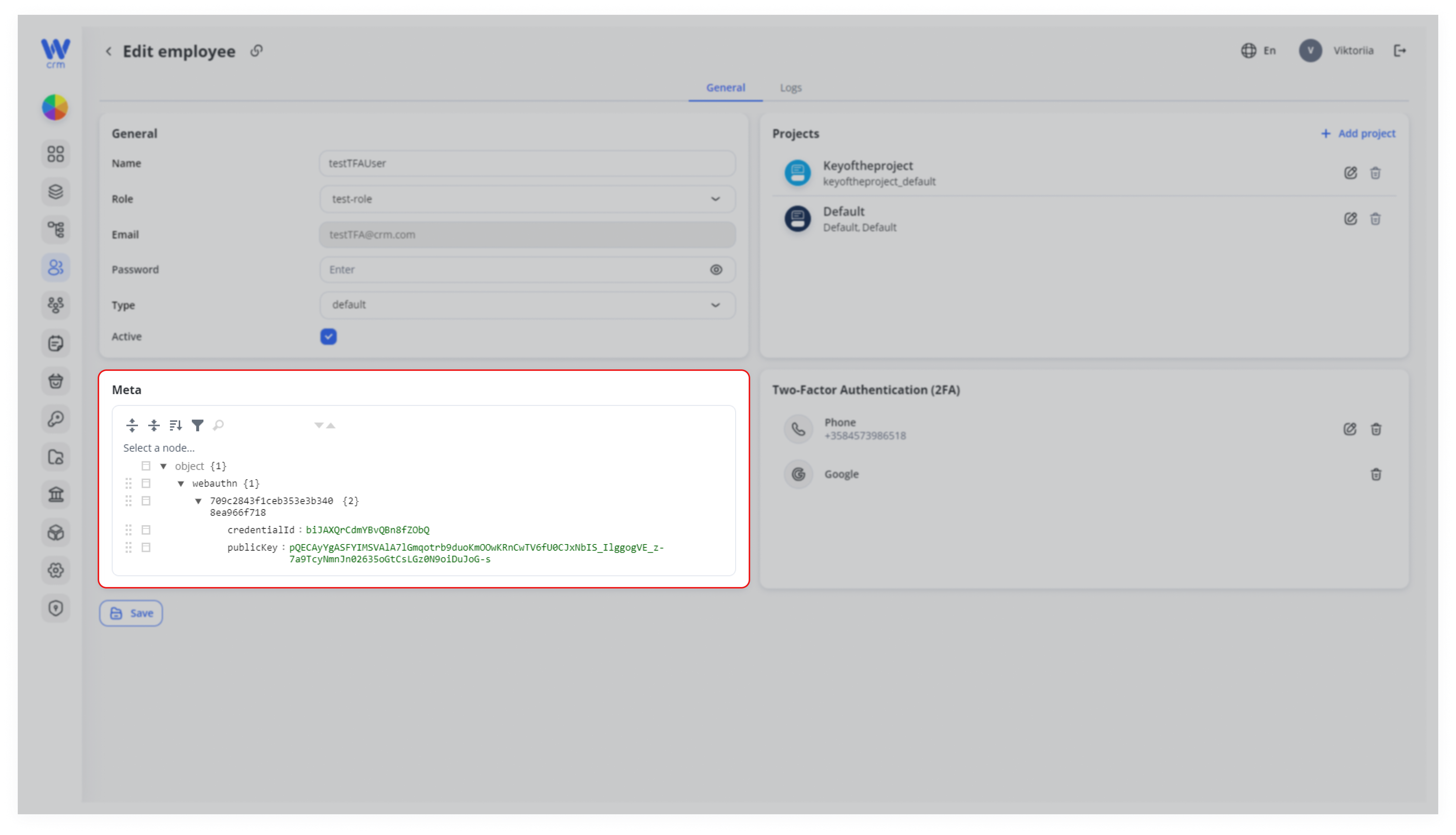Uncheck the Active checkbox

329,337
